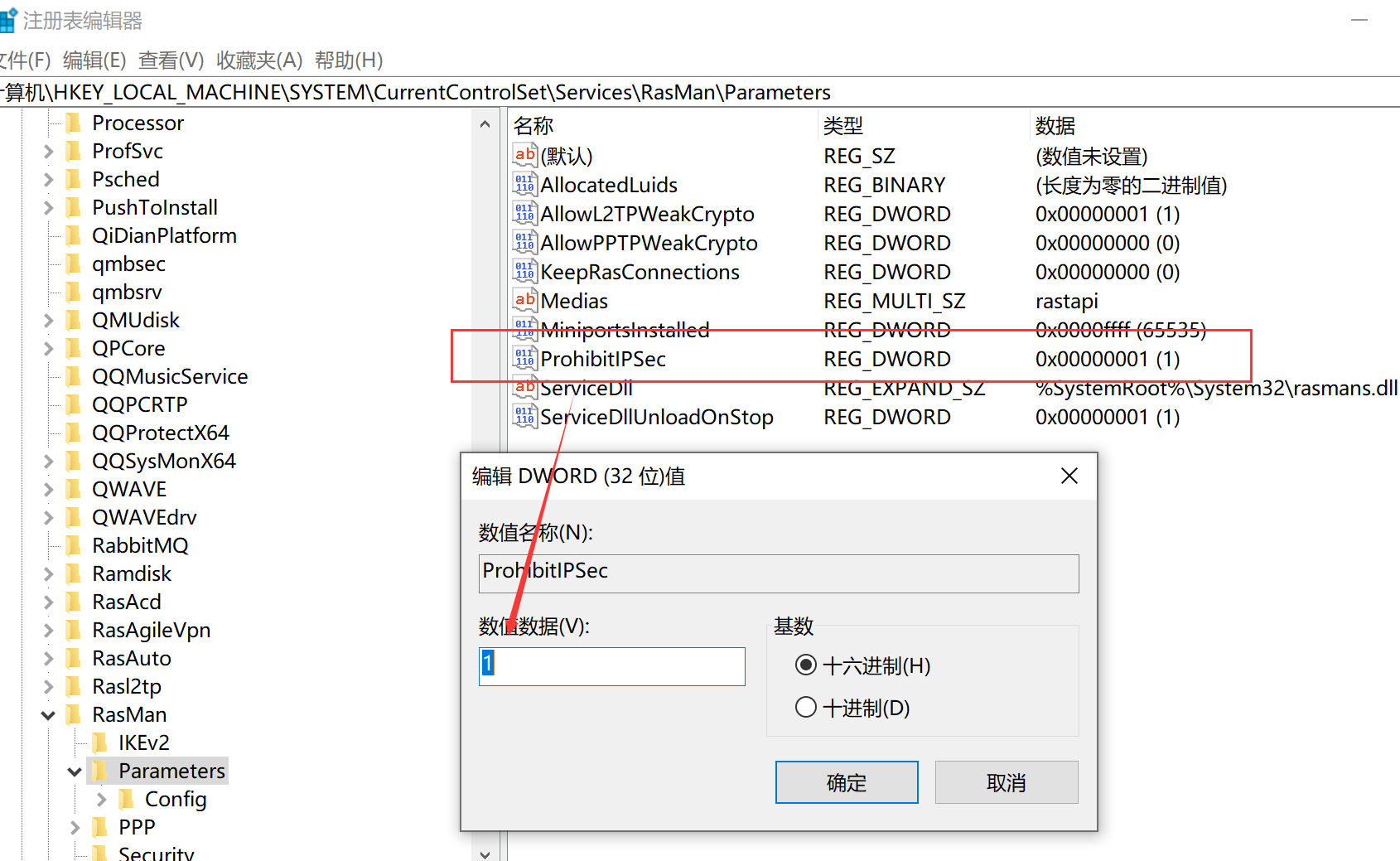The image size is (1400, 861).
Task: Select the QQSysMonX64 tree item
Action: coord(164,461)
